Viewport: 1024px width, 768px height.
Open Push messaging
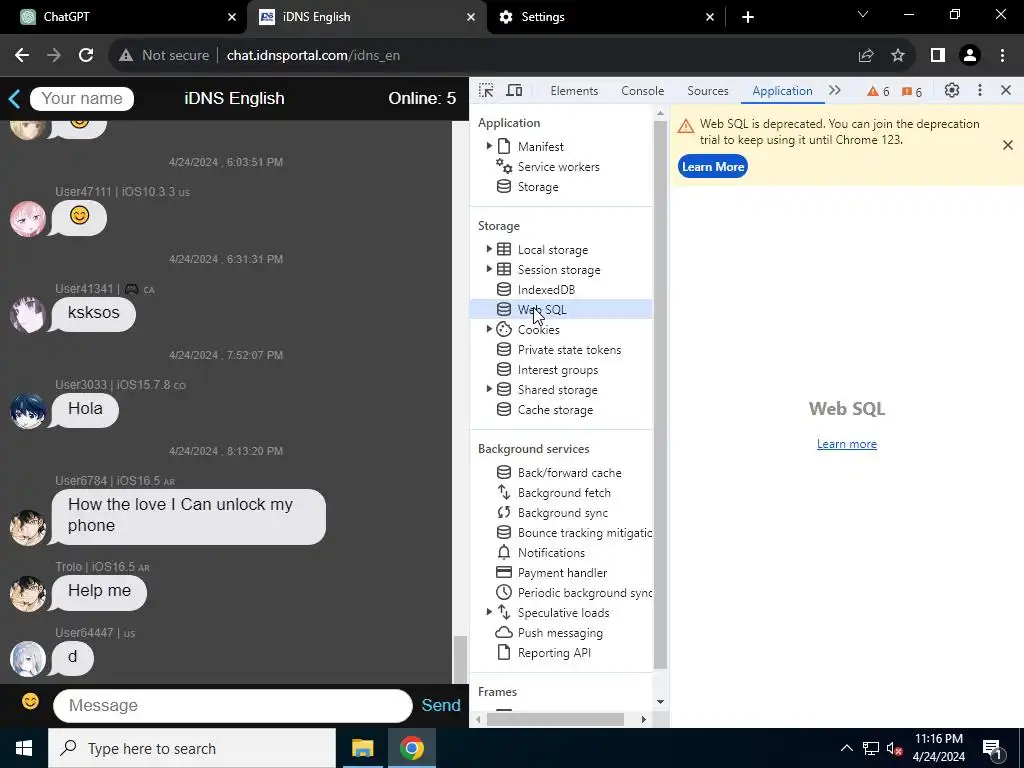tap(560, 633)
